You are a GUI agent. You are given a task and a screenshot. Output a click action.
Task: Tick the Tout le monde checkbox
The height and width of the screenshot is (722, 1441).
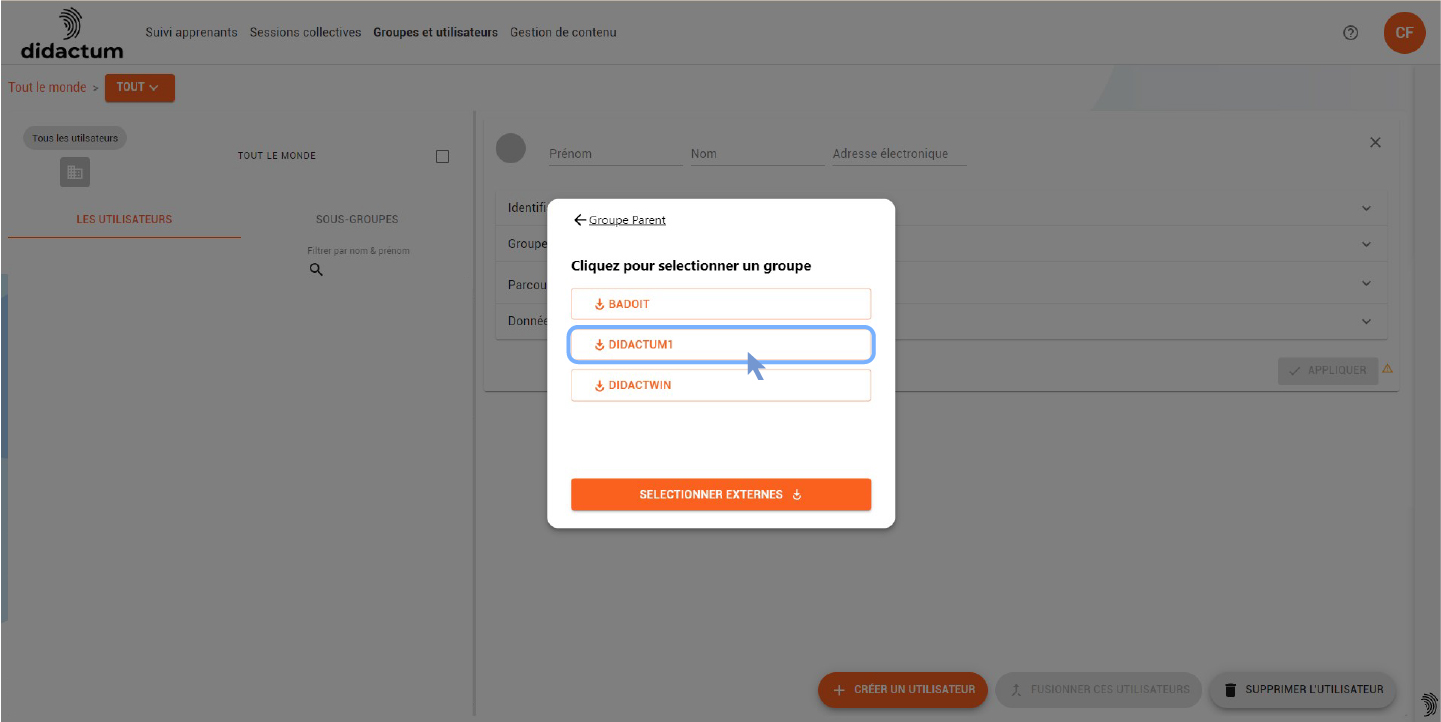pos(442,156)
